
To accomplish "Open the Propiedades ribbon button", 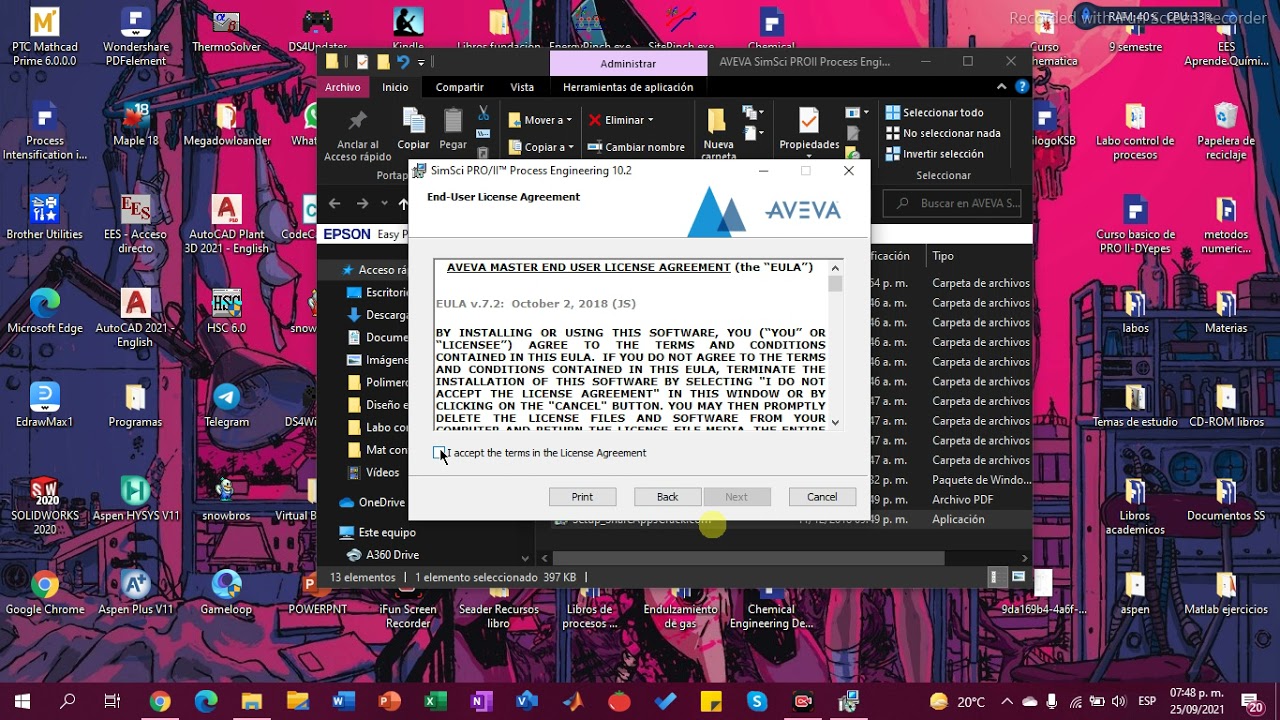I will tap(809, 131).
